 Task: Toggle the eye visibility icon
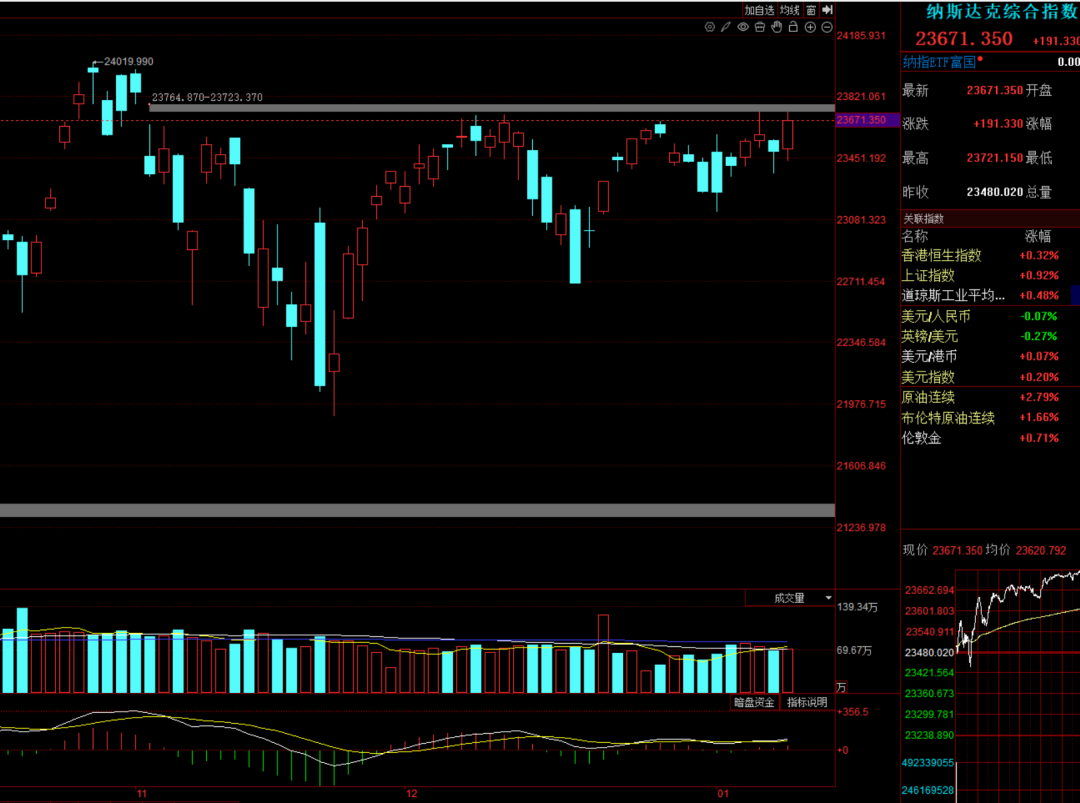click(743, 27)
